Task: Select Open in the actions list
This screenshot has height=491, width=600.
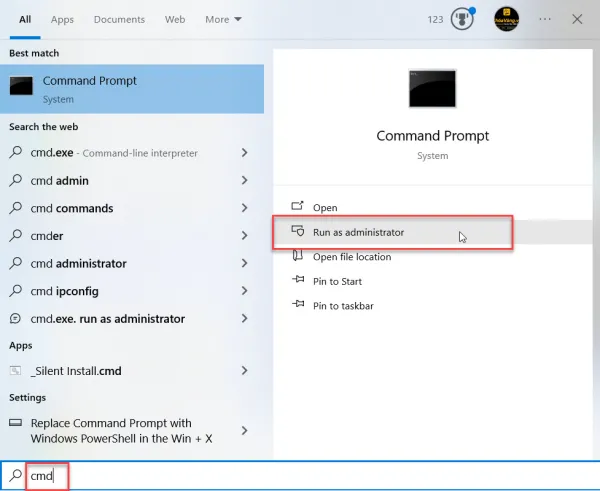Action: tap(433, 207)
